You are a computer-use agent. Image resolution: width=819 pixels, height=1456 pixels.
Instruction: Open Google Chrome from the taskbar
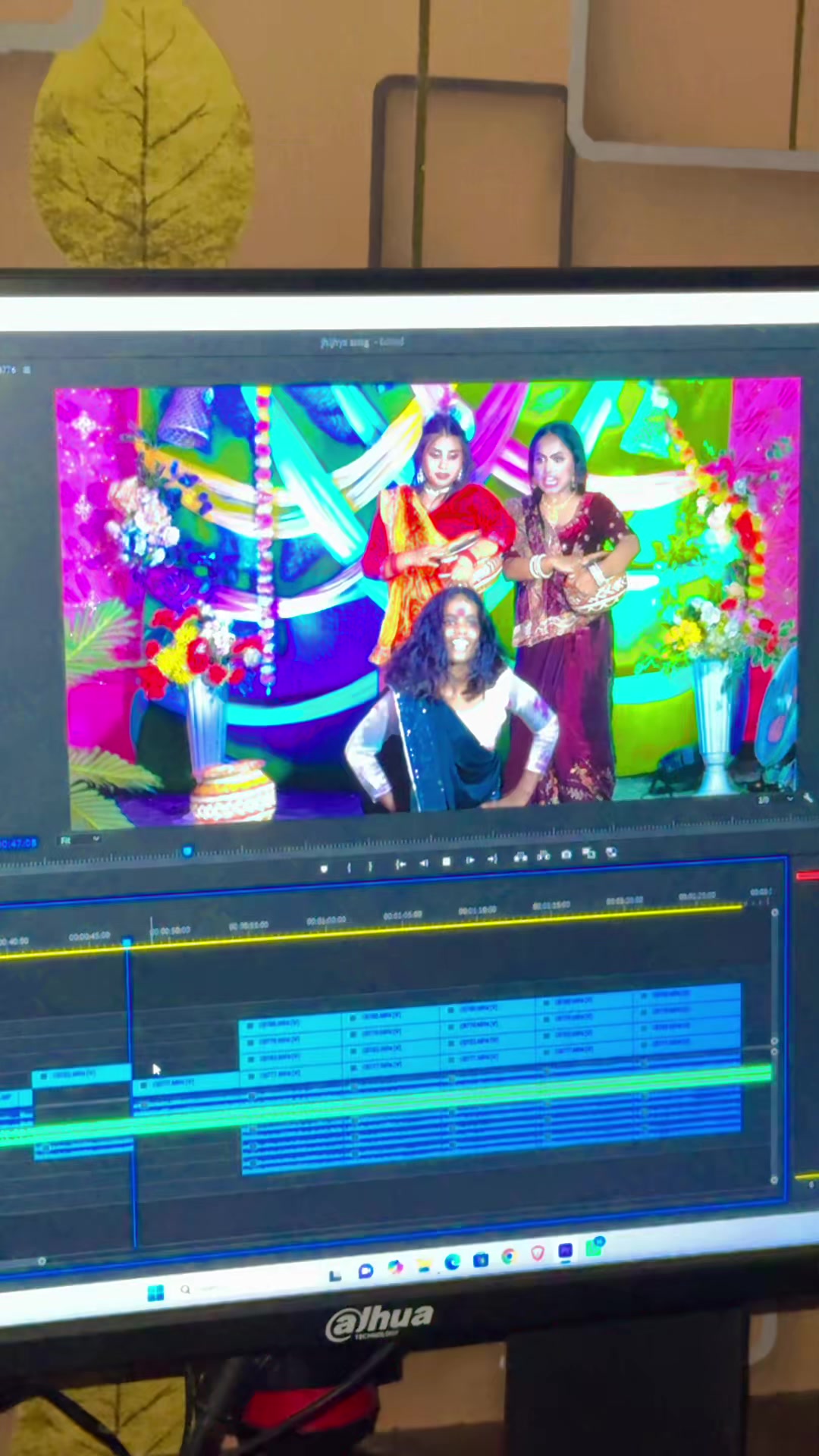[509, 1257]
